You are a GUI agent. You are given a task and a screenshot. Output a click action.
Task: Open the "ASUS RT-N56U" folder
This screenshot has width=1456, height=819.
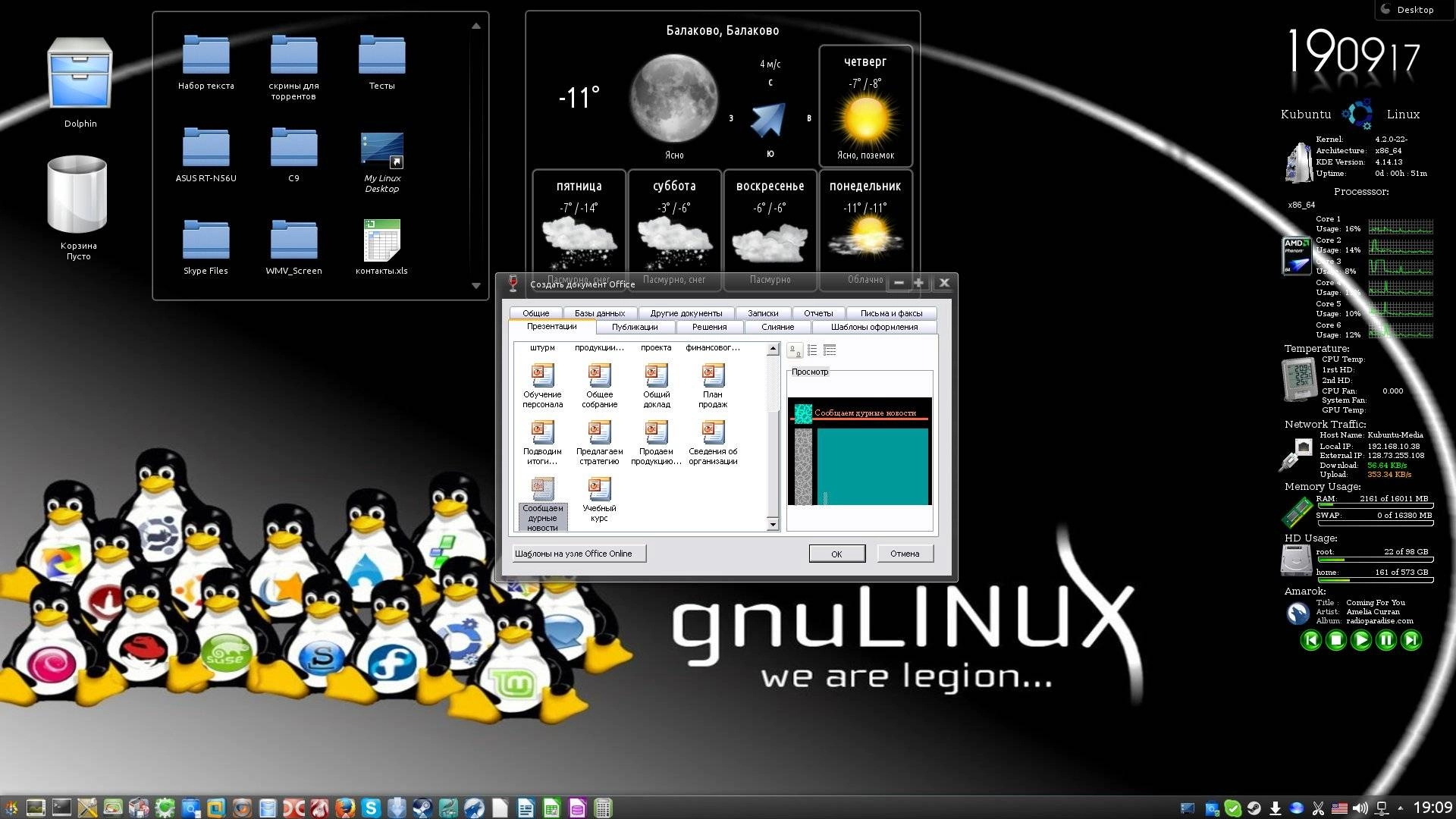(x=206, y=155)
